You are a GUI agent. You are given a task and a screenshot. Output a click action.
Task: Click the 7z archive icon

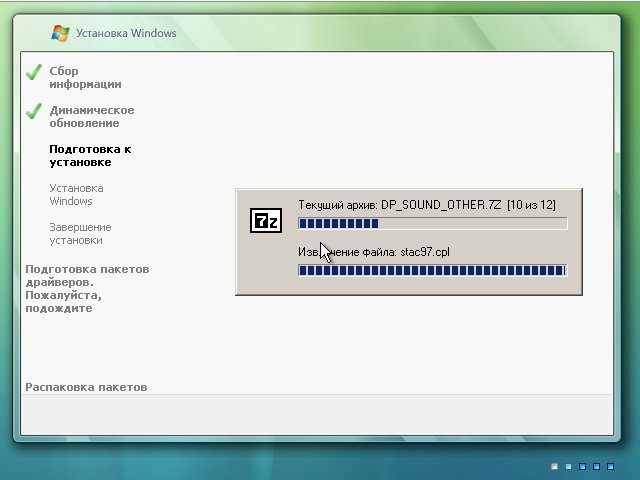click(266, 221)
